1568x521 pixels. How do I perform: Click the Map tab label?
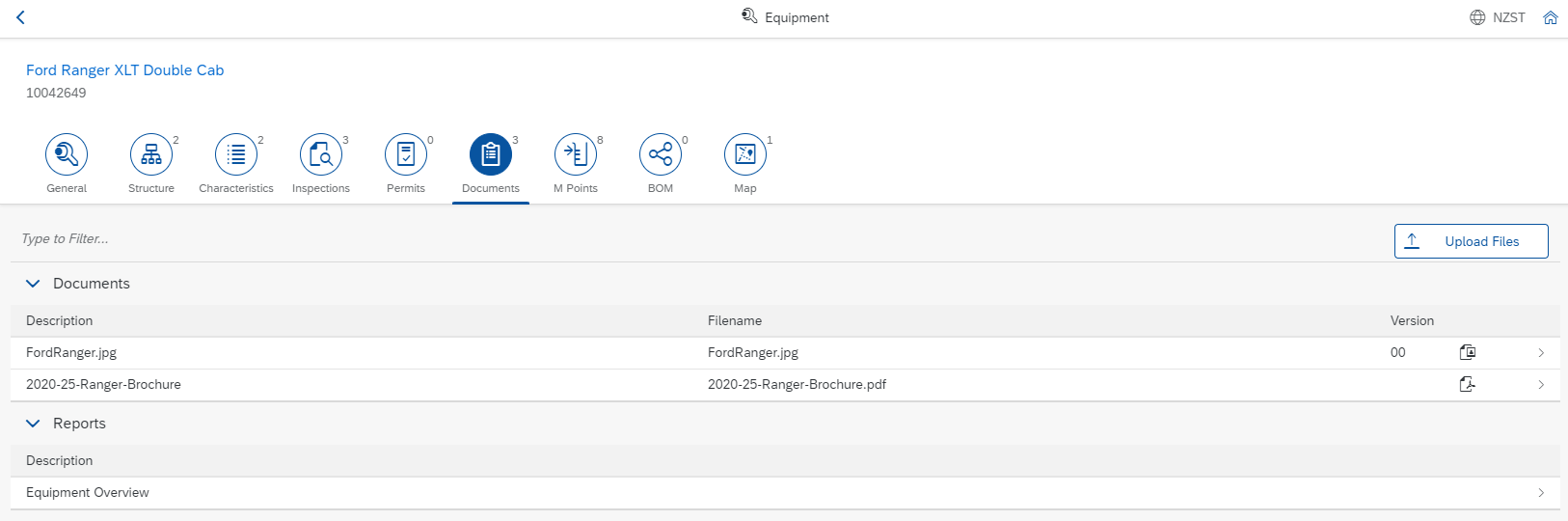pyautogui.click(x=745, y=188)
